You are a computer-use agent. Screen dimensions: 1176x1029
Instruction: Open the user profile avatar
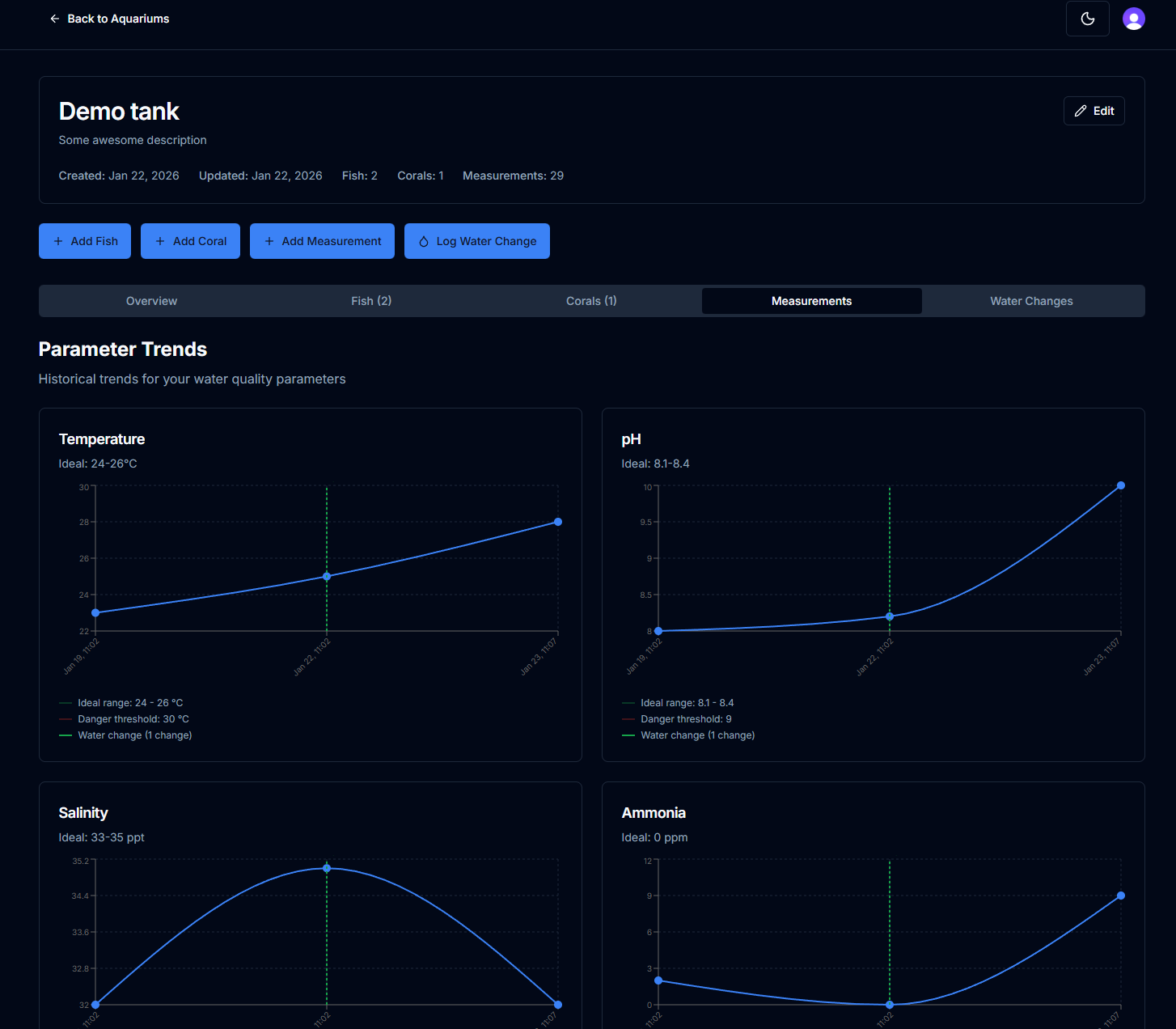pos(1133,19)
